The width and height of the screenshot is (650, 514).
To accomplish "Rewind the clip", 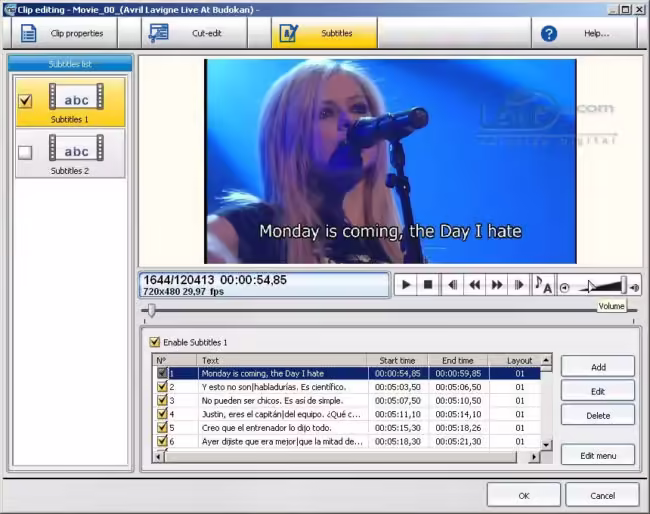I will 475,285.
